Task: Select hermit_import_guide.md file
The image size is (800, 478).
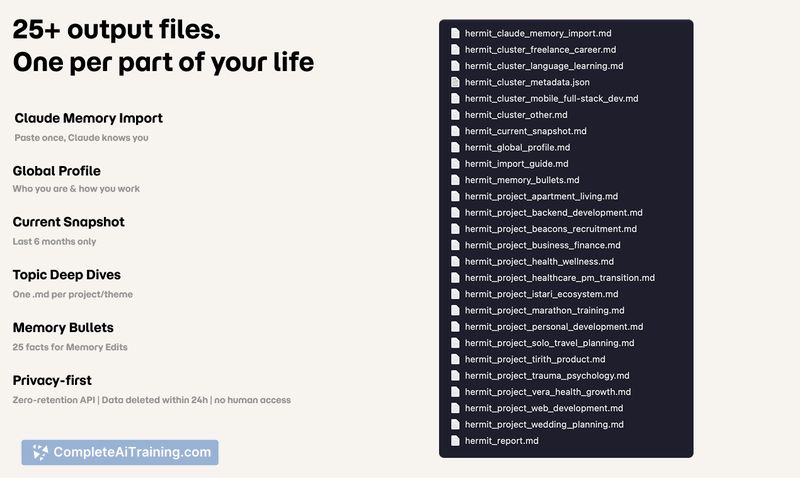Action: [x=516, y=163]
